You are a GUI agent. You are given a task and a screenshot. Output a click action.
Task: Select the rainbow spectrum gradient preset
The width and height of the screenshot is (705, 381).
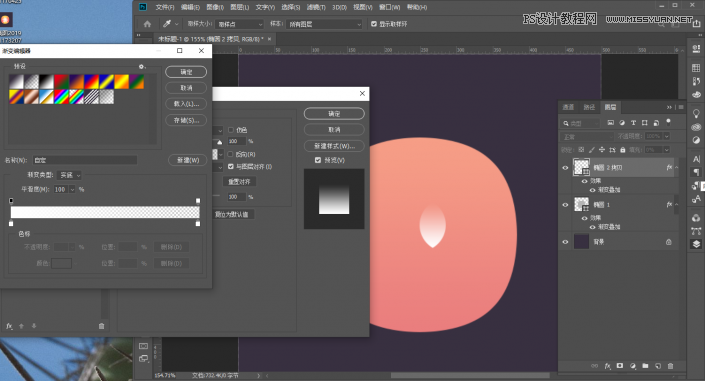[61, 97]
